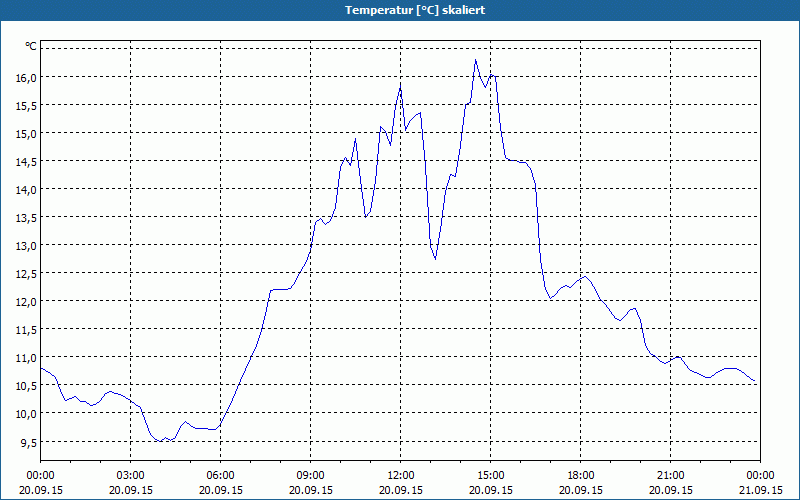This screenshot has width=800, height=500.
Task: Click the 20.09.15 date under 18:00
Action: click(581, 490)
